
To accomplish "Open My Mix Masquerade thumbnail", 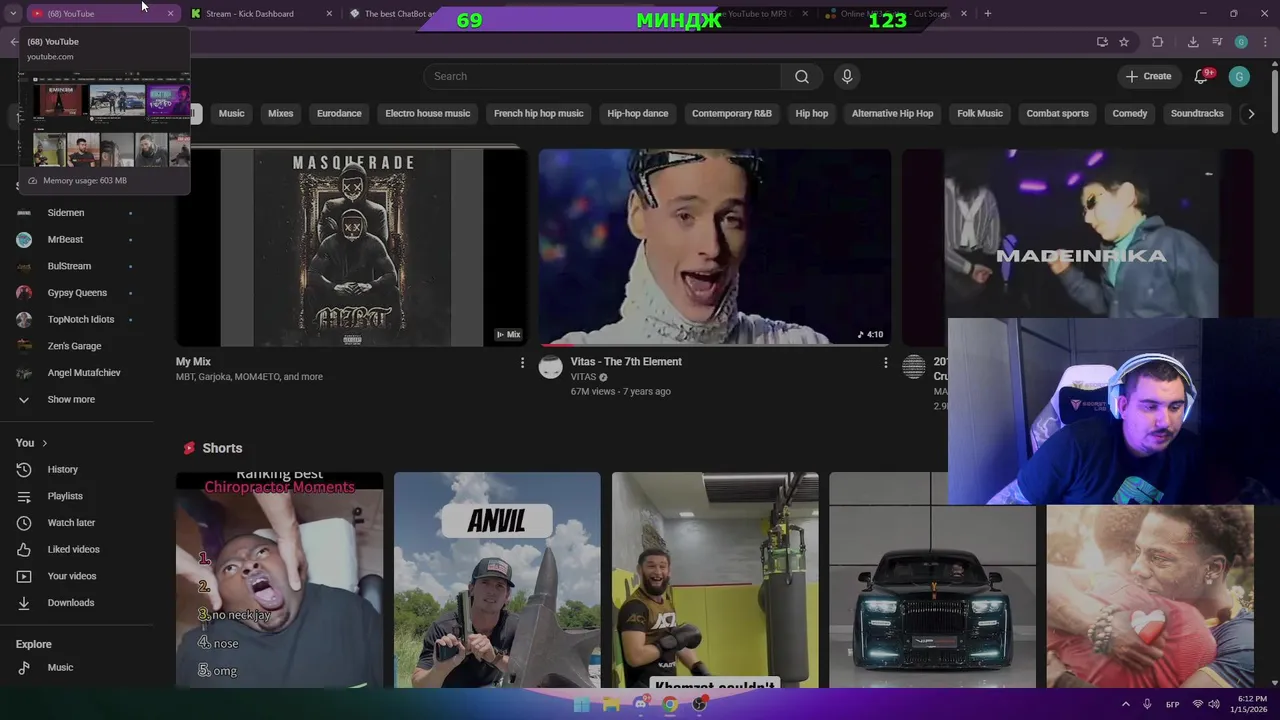I will point(352,248).
